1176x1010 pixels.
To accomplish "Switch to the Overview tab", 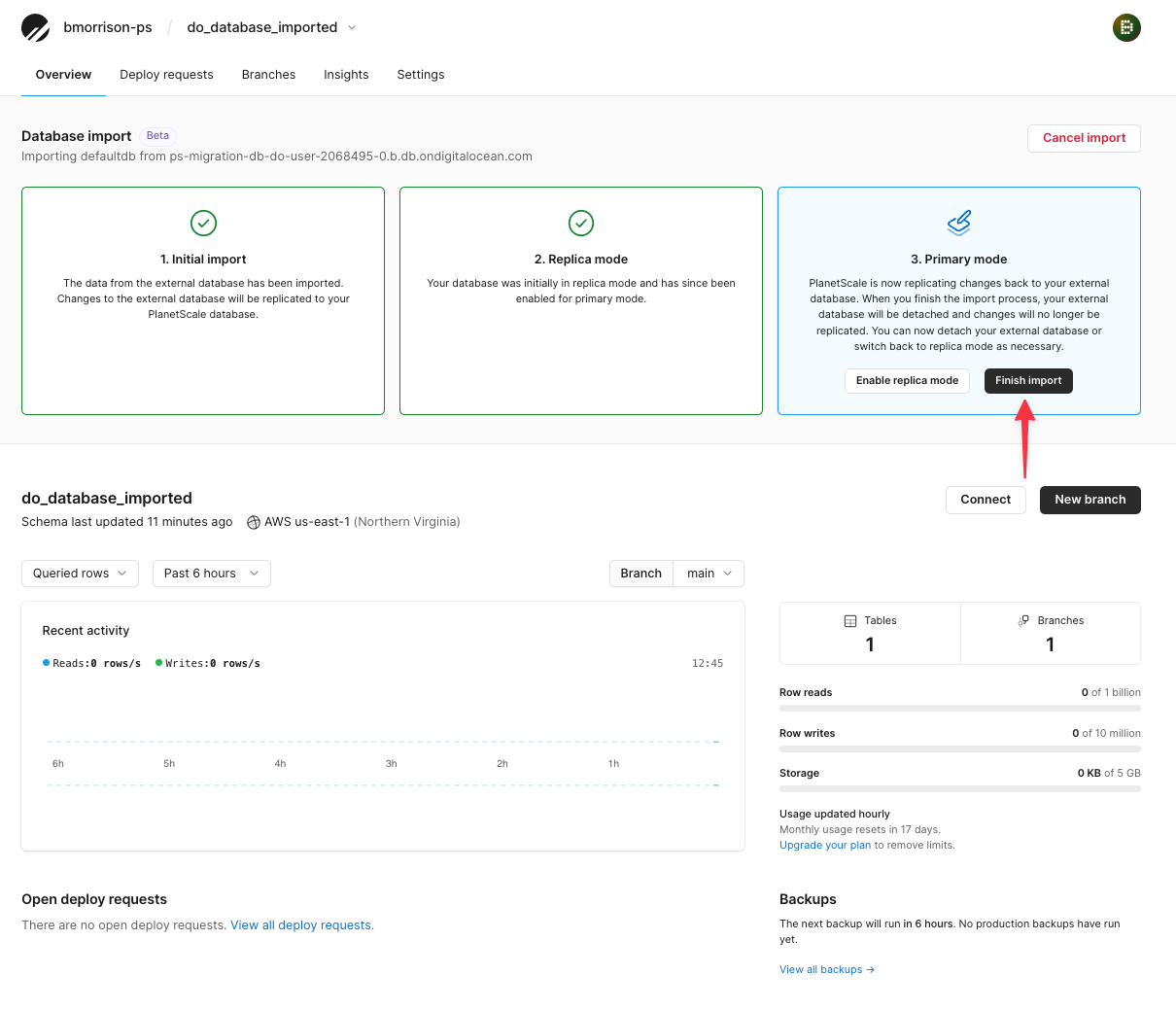I will tap(63, 75).
